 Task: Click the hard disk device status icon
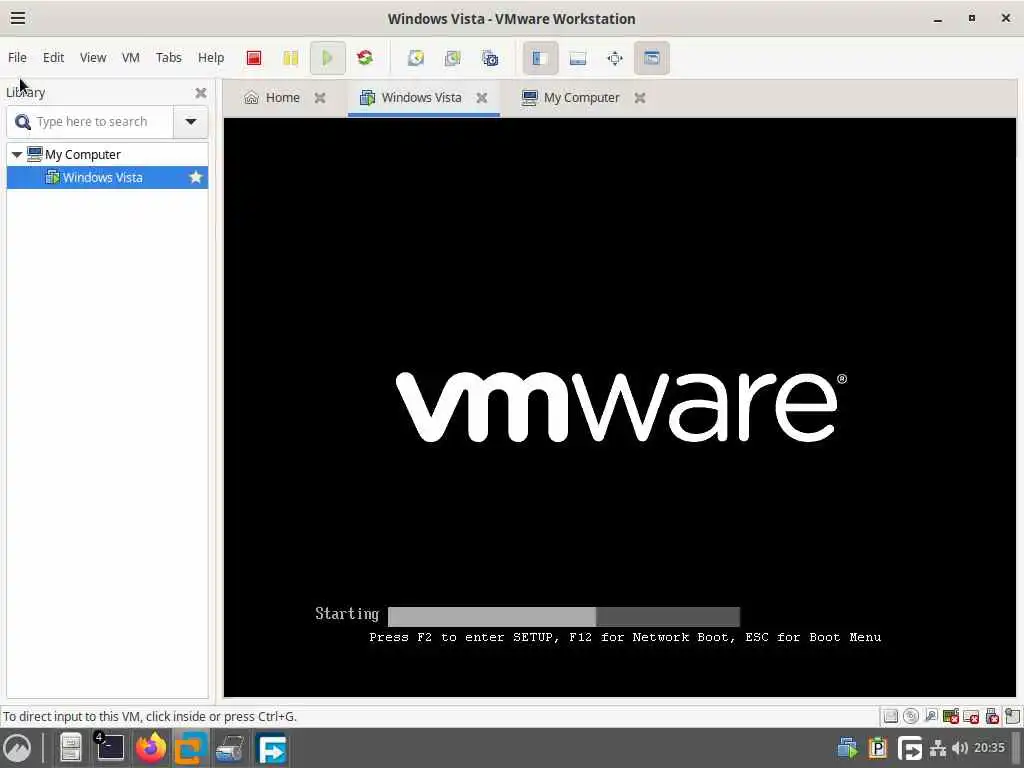point(890,716)
